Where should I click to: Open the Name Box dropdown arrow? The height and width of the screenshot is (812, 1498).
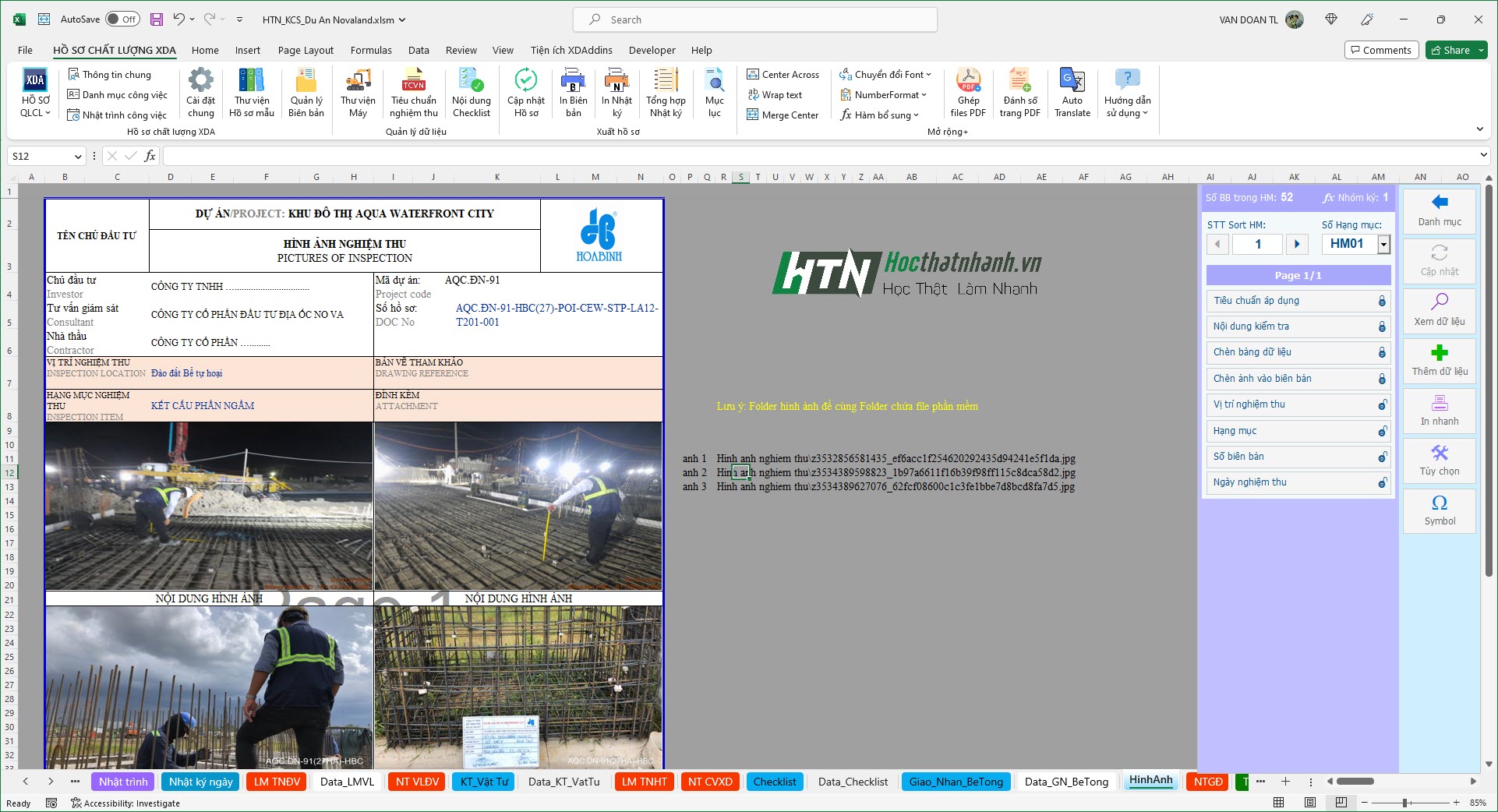click(x=78, y=156)
